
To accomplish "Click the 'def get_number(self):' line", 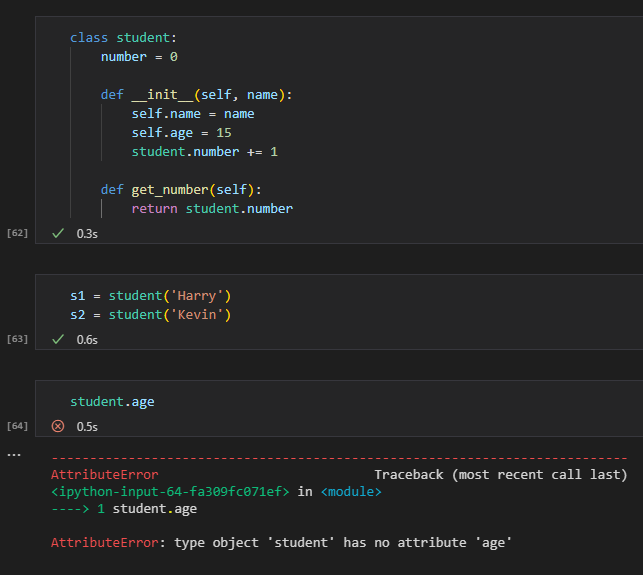I will click(181, 189).
